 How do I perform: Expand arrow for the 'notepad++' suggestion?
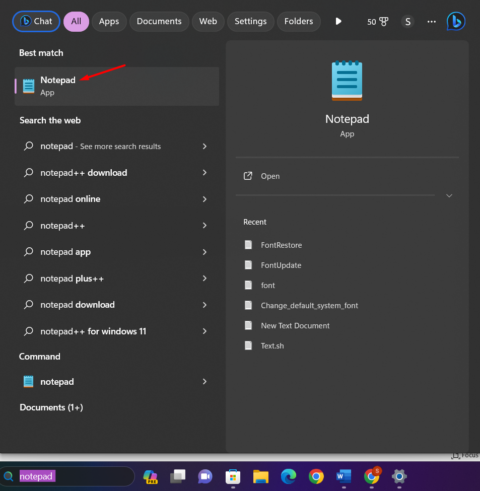pos(204,226)
